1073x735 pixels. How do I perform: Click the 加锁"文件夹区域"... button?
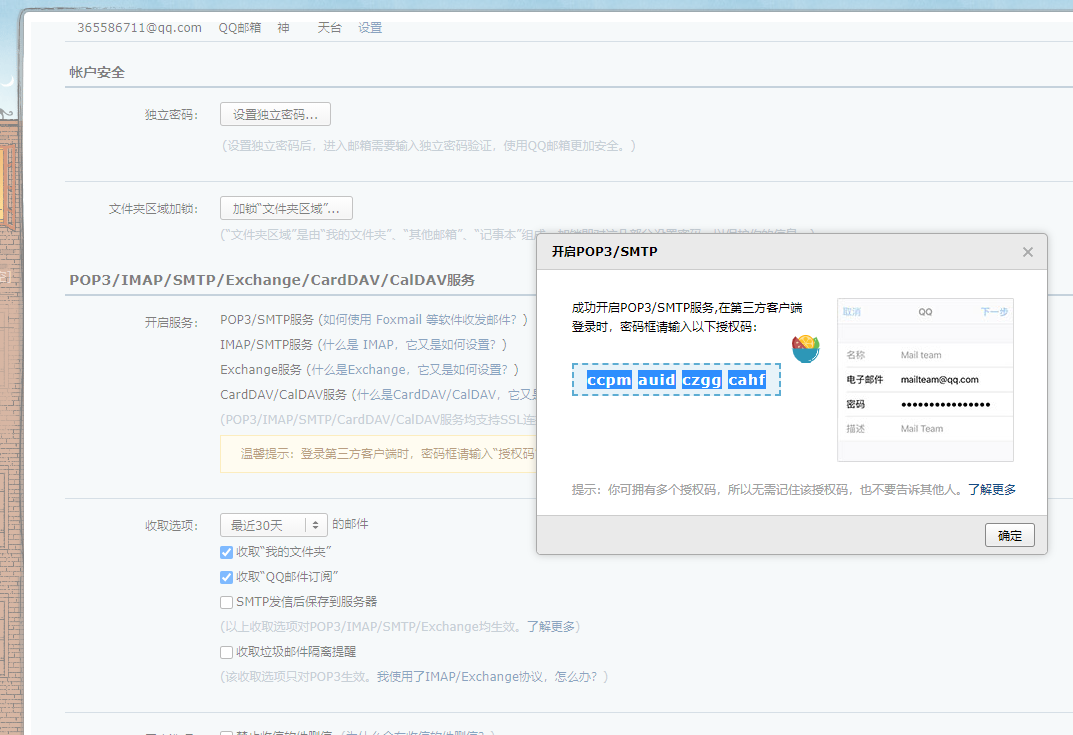[286, 208]
